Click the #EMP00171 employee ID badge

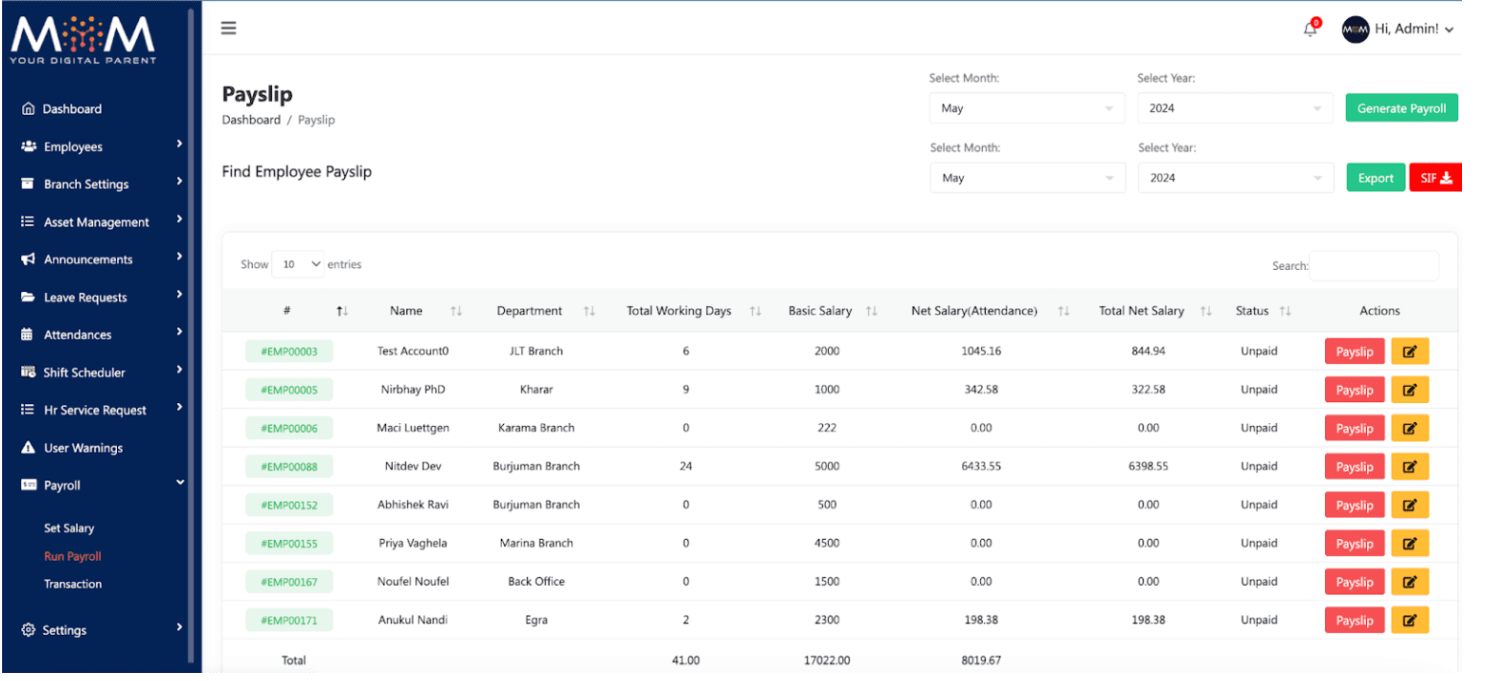[x=289, y=620]
